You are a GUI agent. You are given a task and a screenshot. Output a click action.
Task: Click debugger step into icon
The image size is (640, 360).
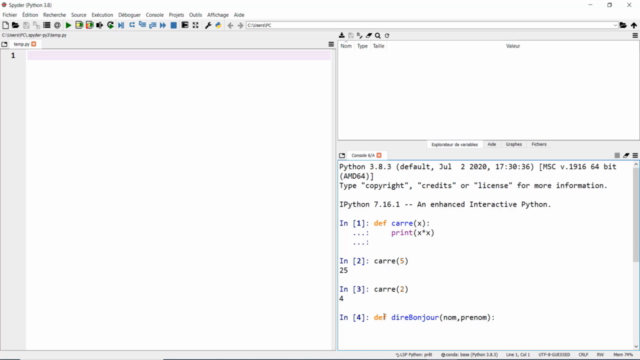click(142, 25)
